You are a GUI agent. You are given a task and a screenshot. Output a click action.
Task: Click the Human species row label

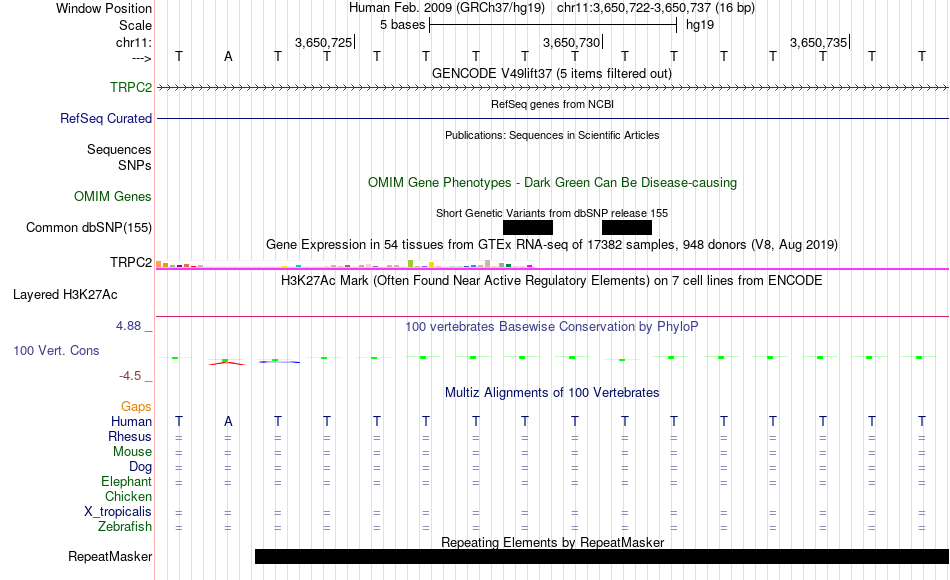tap(131, 421)
